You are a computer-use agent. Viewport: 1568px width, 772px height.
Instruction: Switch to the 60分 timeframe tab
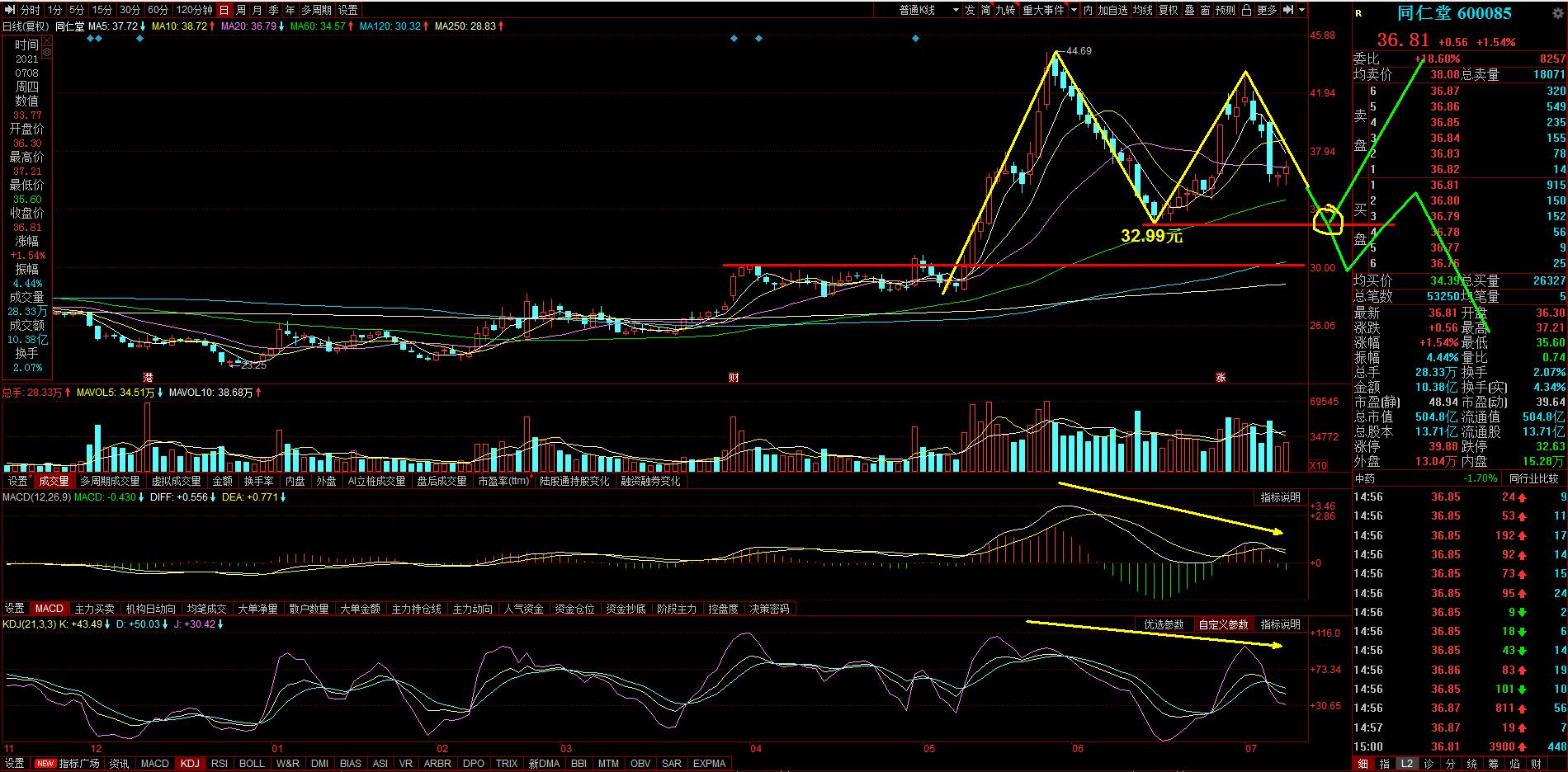click(x=158, y=10)
